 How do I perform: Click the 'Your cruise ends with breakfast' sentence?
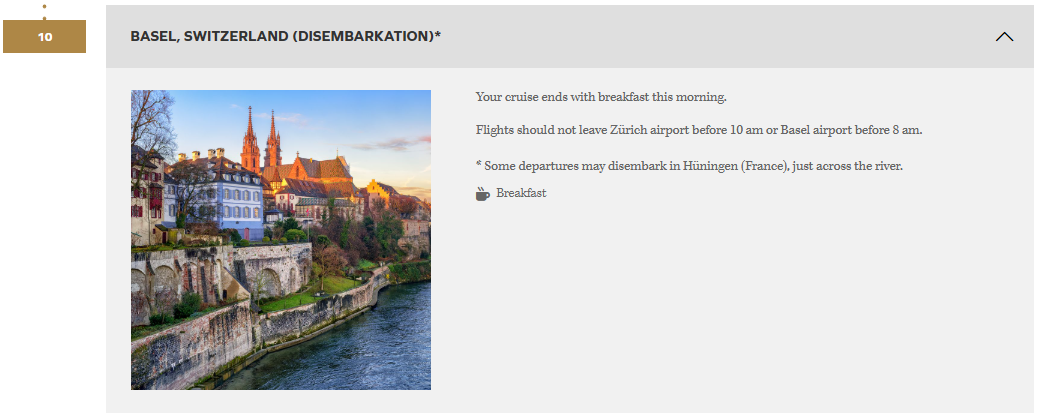click(600, 97)
